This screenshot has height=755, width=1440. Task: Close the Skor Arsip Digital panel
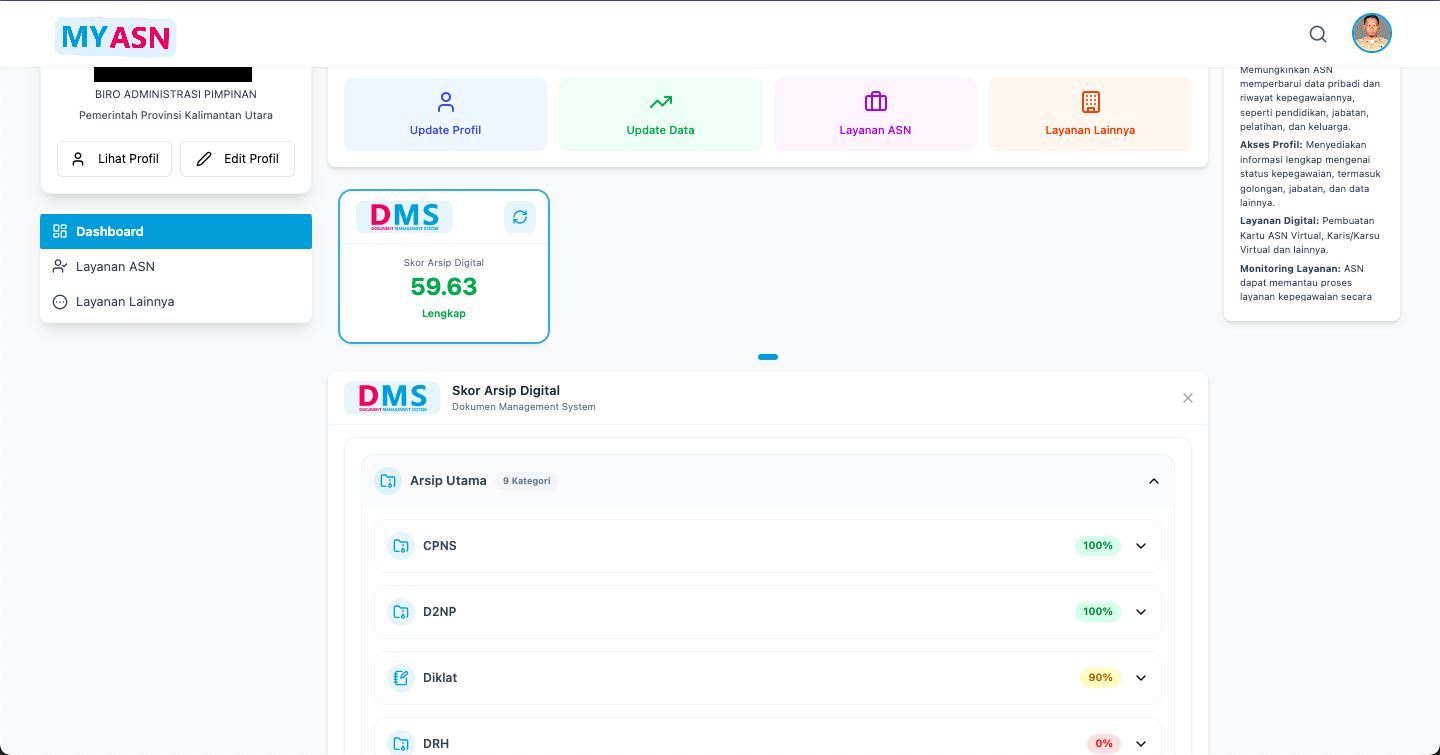[x=1188, y=398]
